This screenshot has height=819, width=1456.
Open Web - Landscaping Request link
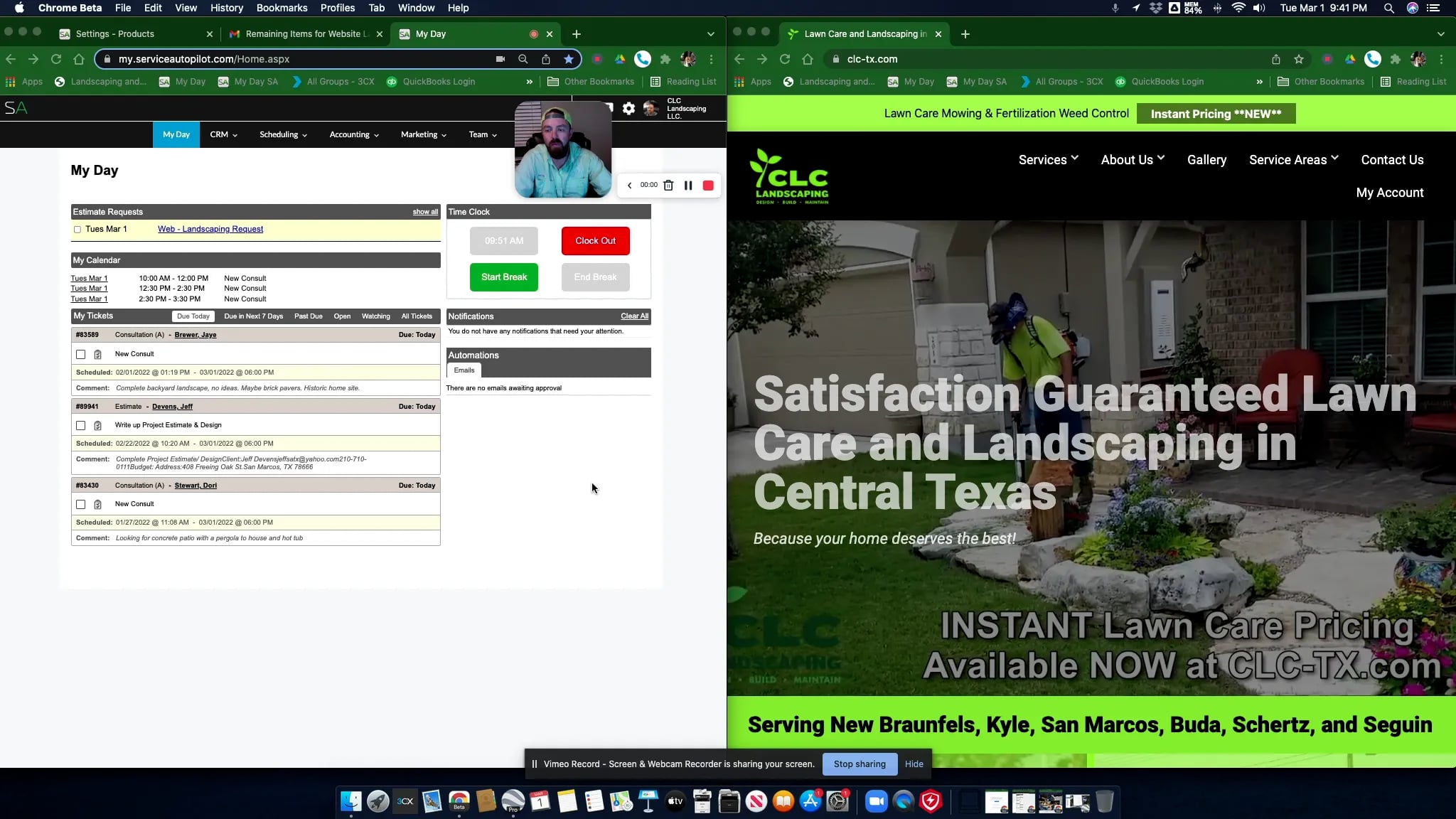pyautogui.click(x=210, y=229)
